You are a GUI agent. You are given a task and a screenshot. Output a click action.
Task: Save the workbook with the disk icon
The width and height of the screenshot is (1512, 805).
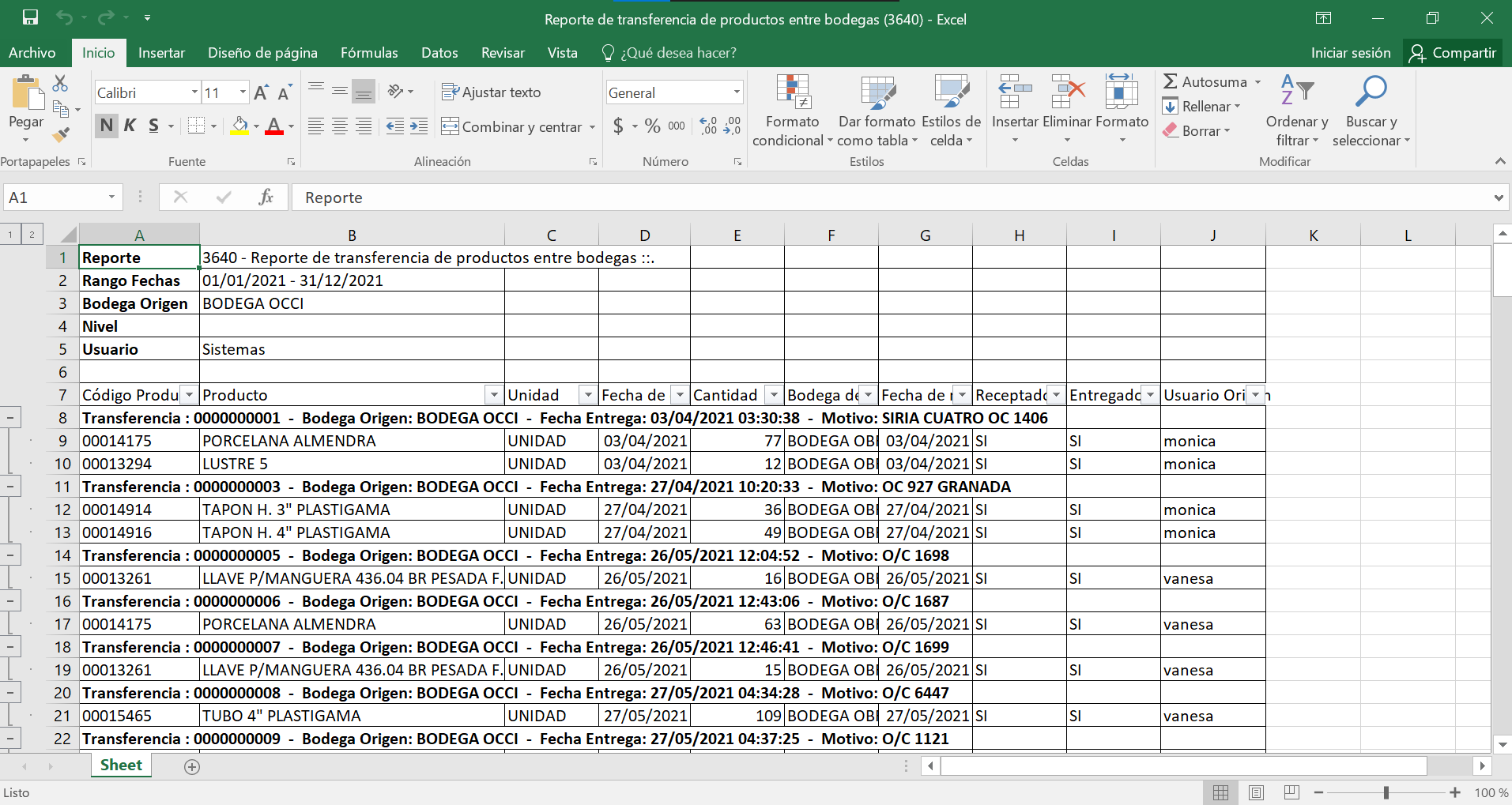pyautogui.click(x=30, y=17)
